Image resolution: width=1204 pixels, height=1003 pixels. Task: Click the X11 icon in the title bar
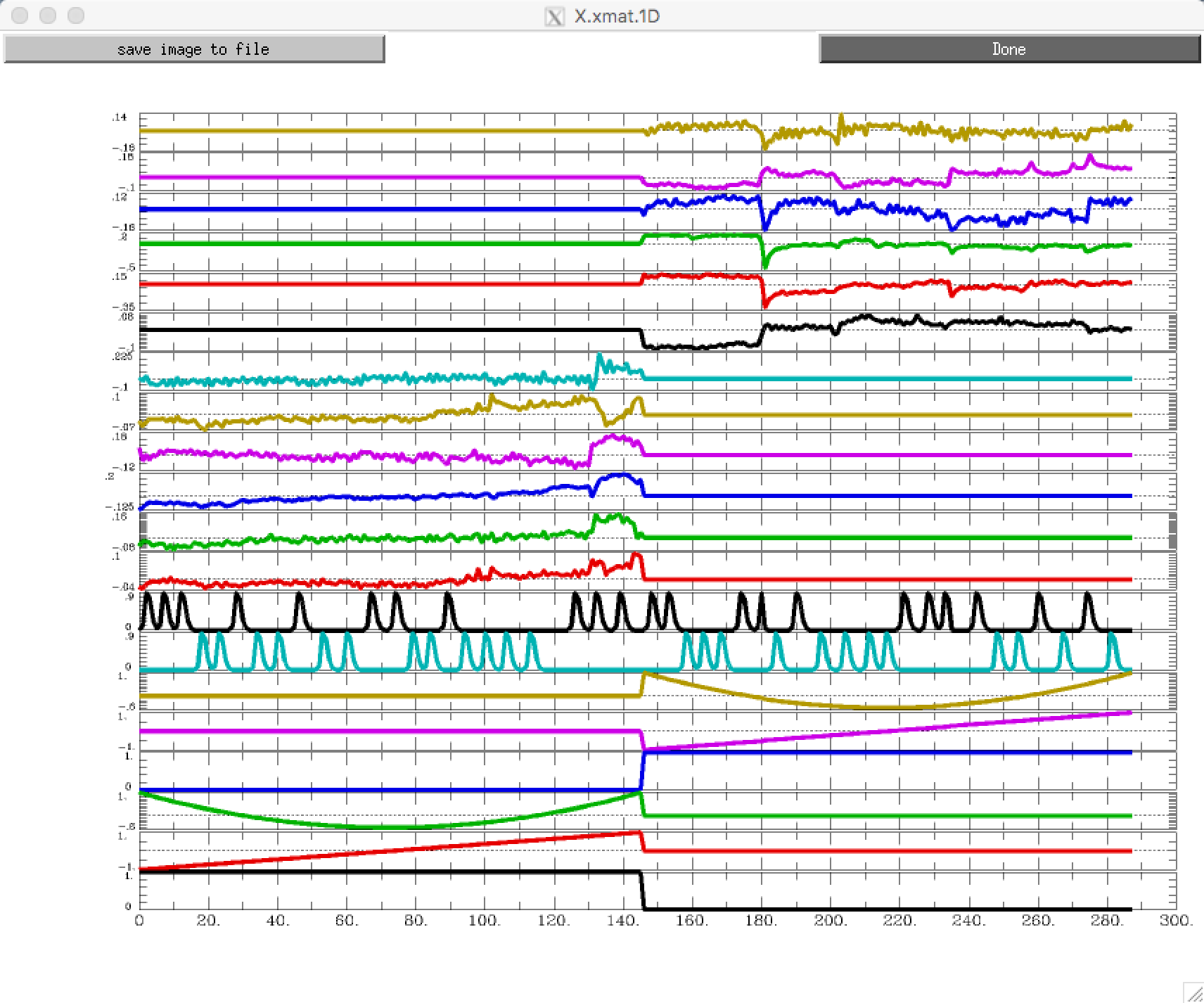pos(555,16)
